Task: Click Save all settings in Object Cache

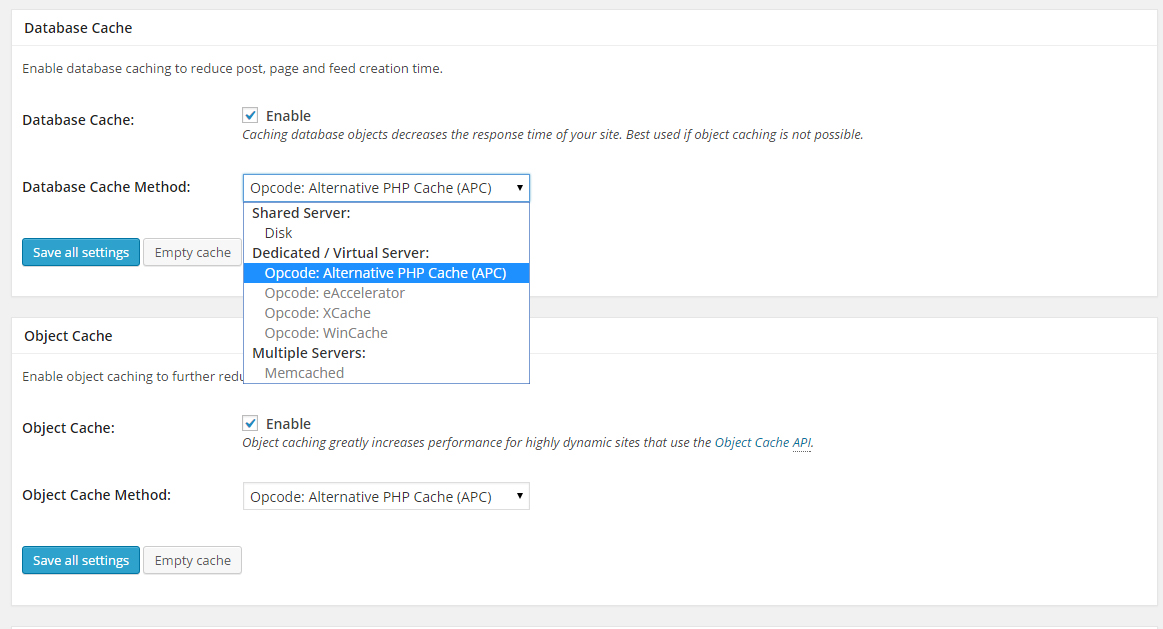Action: point(81,560)
